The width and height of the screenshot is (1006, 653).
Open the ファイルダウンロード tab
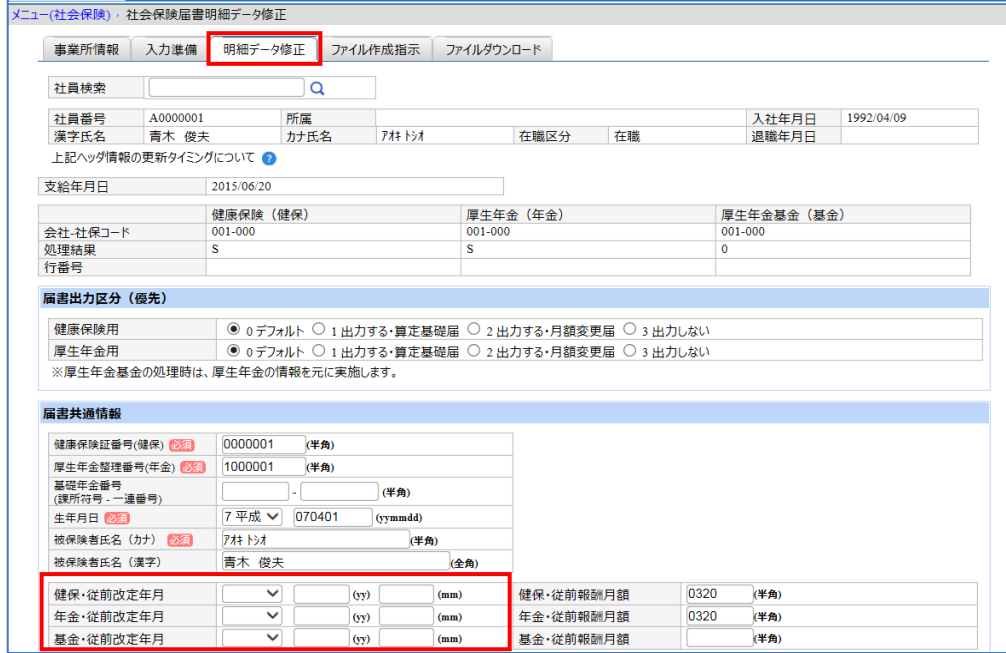click(x=493, y=49)
